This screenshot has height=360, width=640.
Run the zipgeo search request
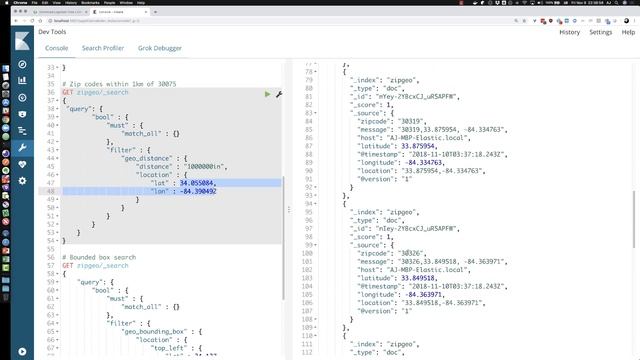click(267, 94)
